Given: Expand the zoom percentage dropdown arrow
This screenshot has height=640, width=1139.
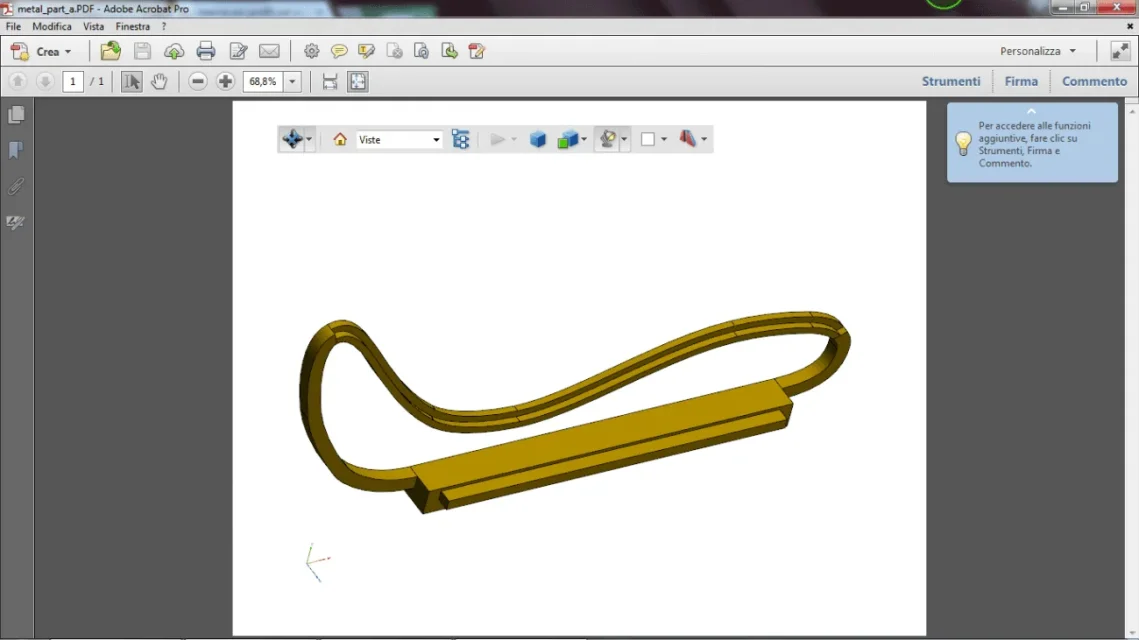Looking at the screenshot, I should tap(292, 81).
